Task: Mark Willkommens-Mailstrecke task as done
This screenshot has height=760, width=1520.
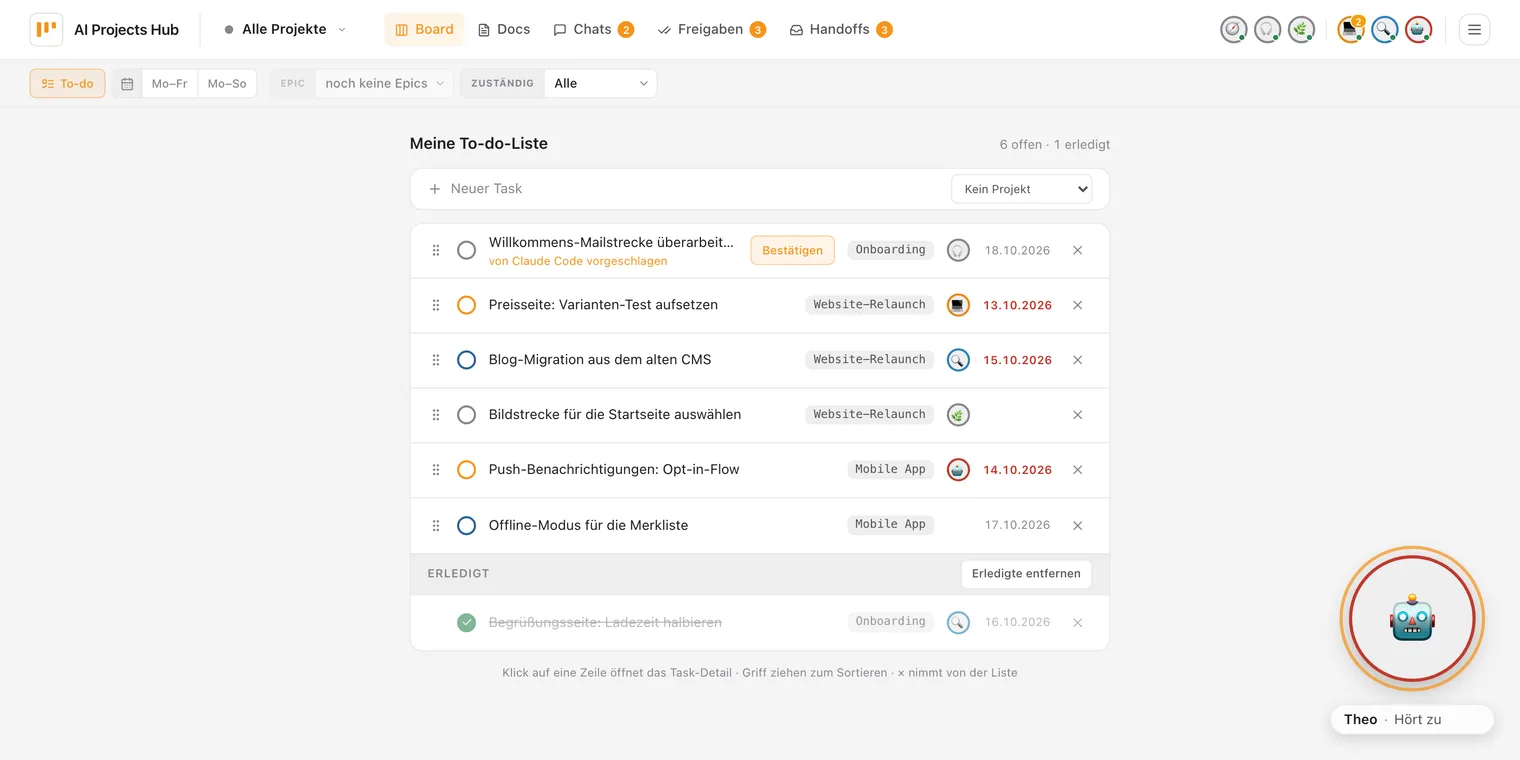Action: click(466, 250)
